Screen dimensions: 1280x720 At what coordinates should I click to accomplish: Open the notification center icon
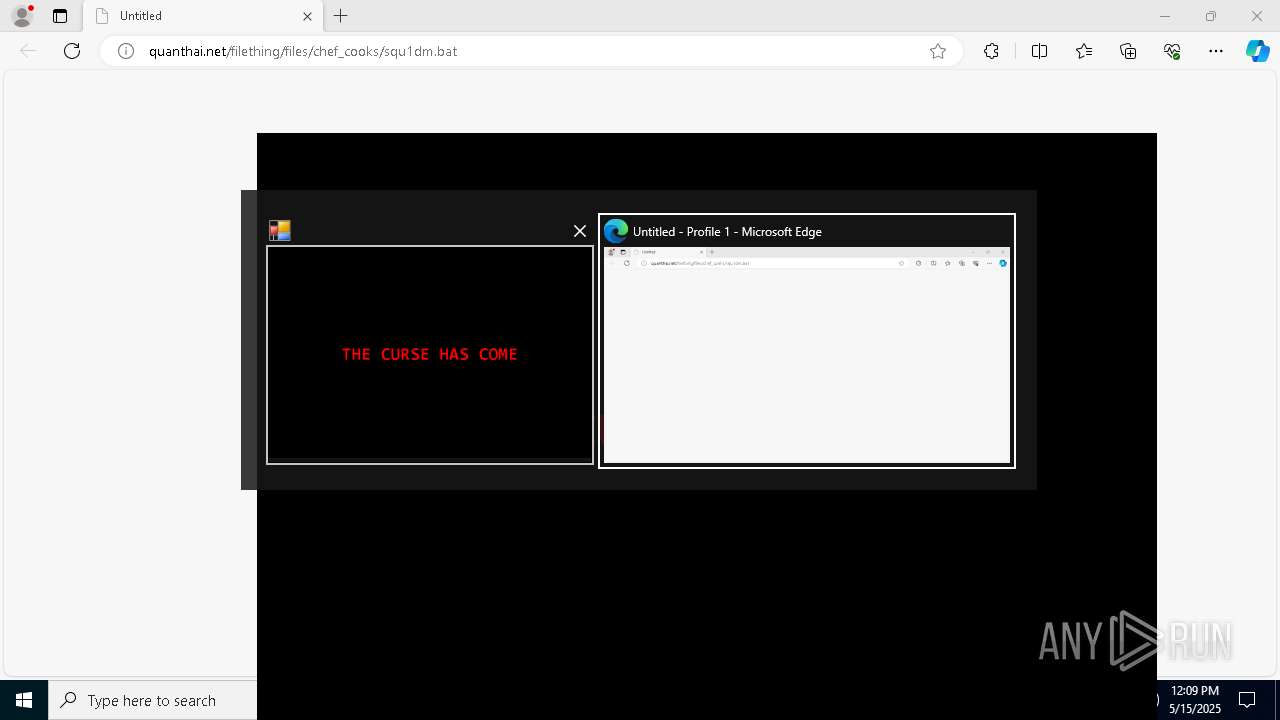1247,700
